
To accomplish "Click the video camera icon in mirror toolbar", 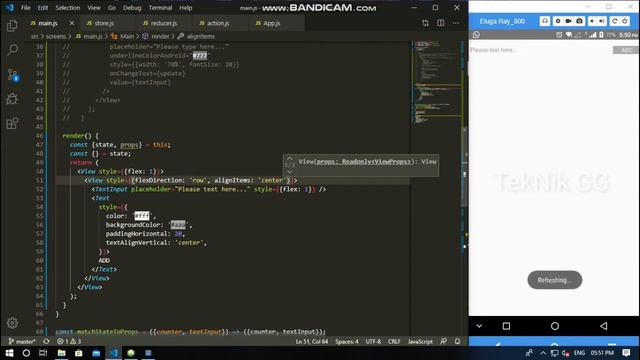I will pyautogui.click(x=568, y=21).
